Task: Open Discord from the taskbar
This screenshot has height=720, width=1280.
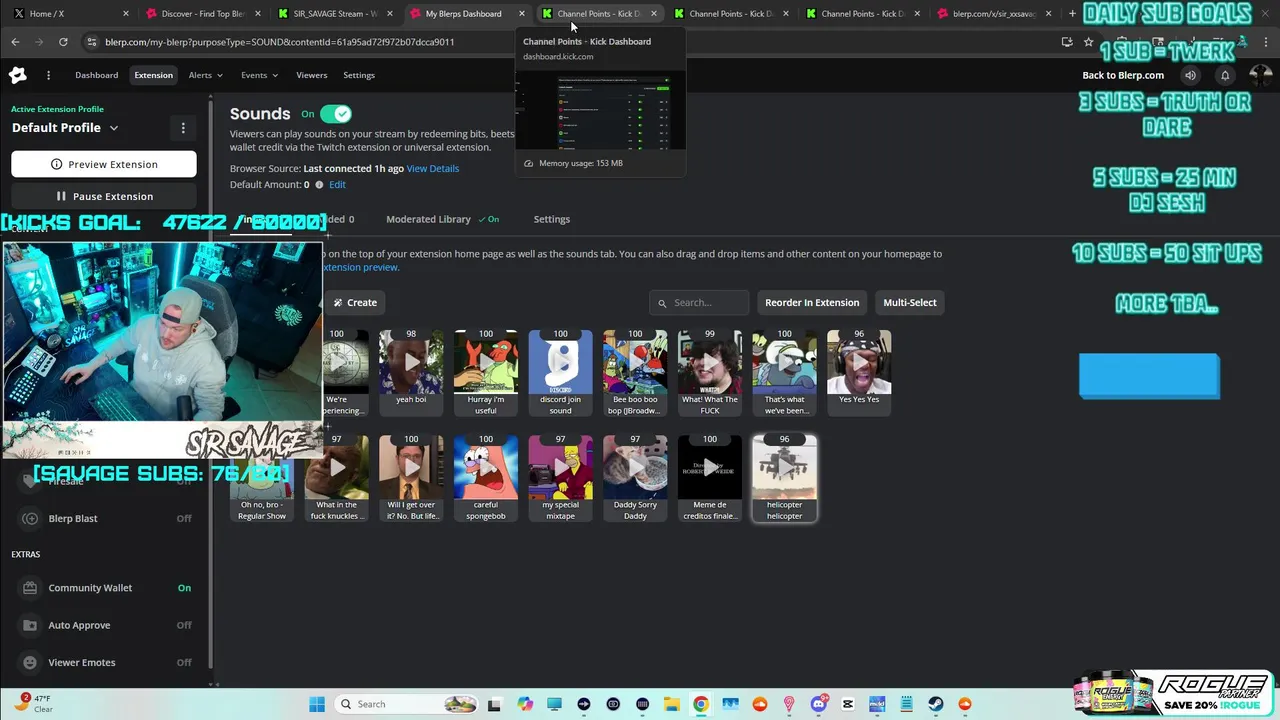Action: [x=819, y=704]
